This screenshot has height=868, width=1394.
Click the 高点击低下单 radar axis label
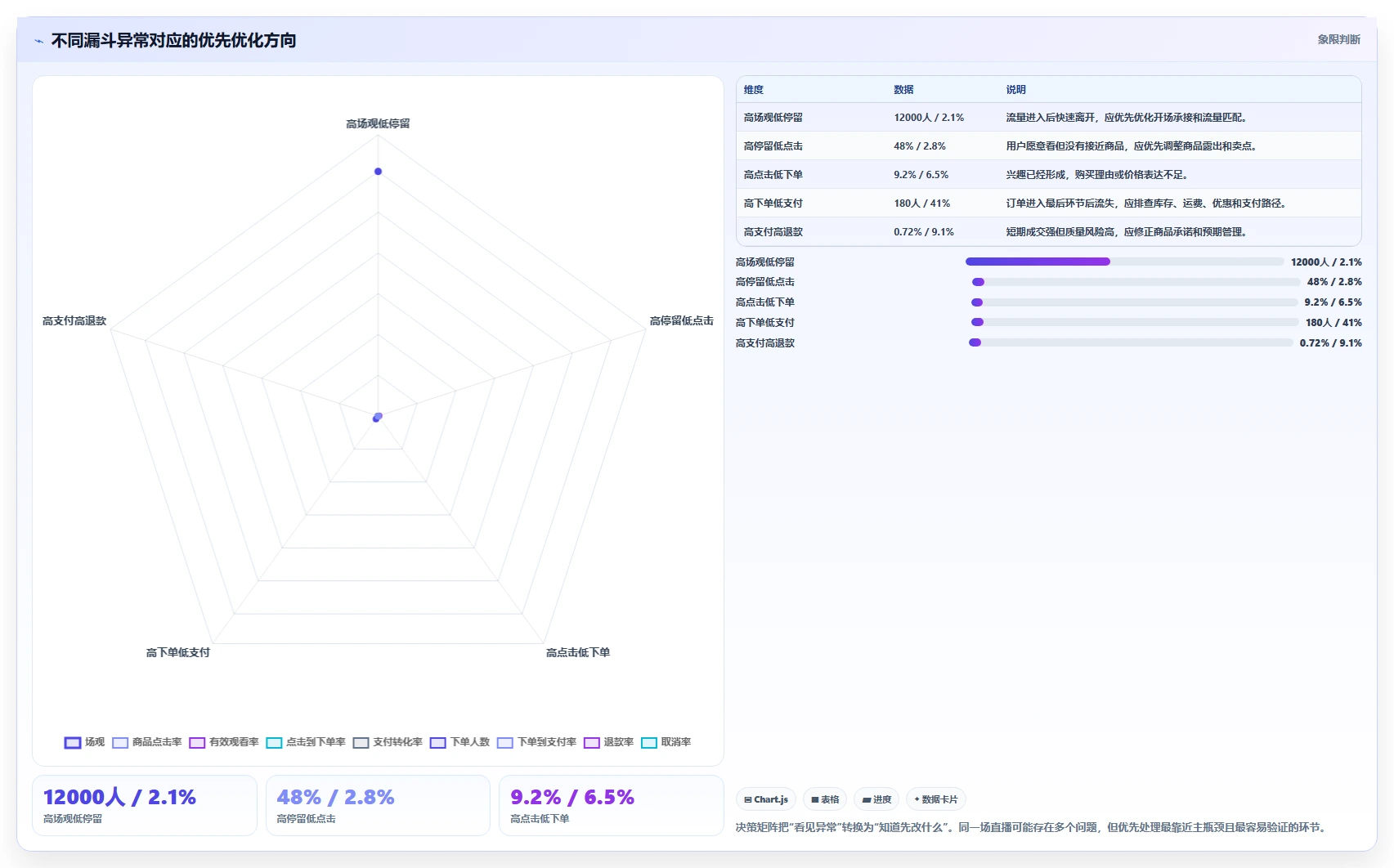(x=578, y=652)
